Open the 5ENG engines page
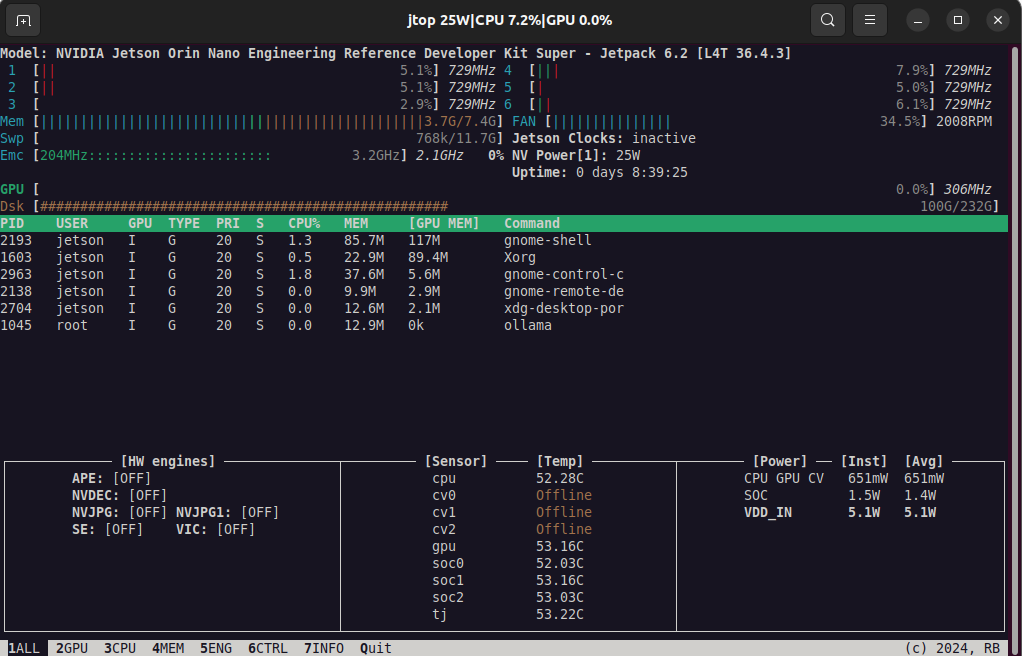 coord(216,648)
